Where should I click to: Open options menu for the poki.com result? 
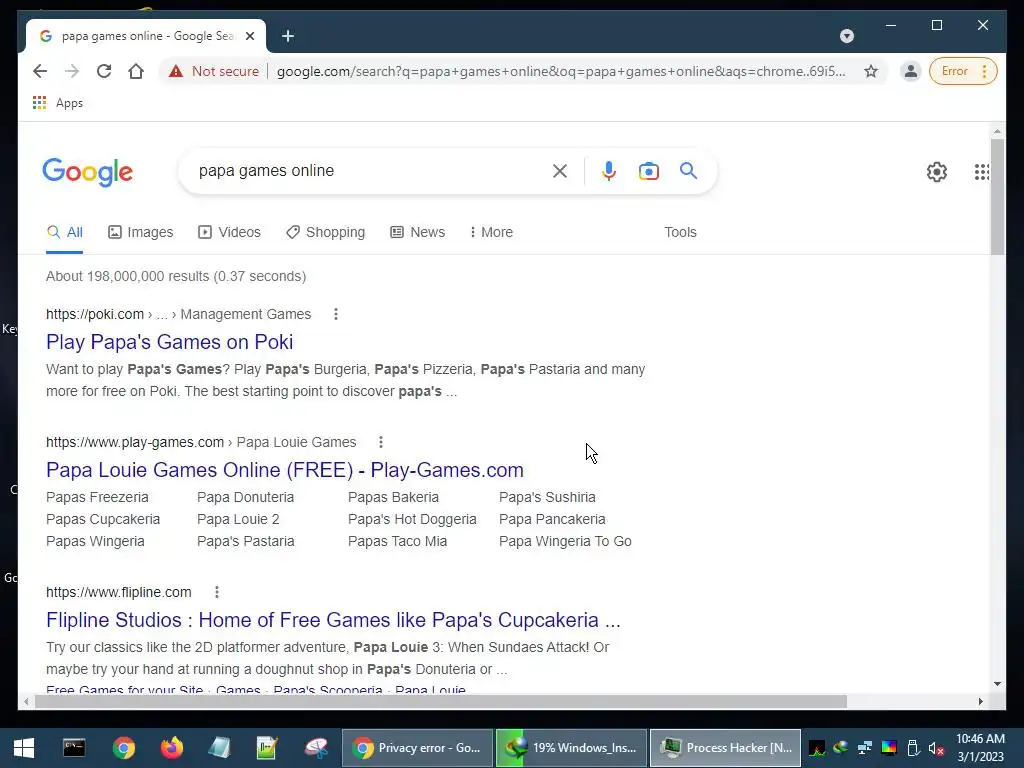coord(336,314)
